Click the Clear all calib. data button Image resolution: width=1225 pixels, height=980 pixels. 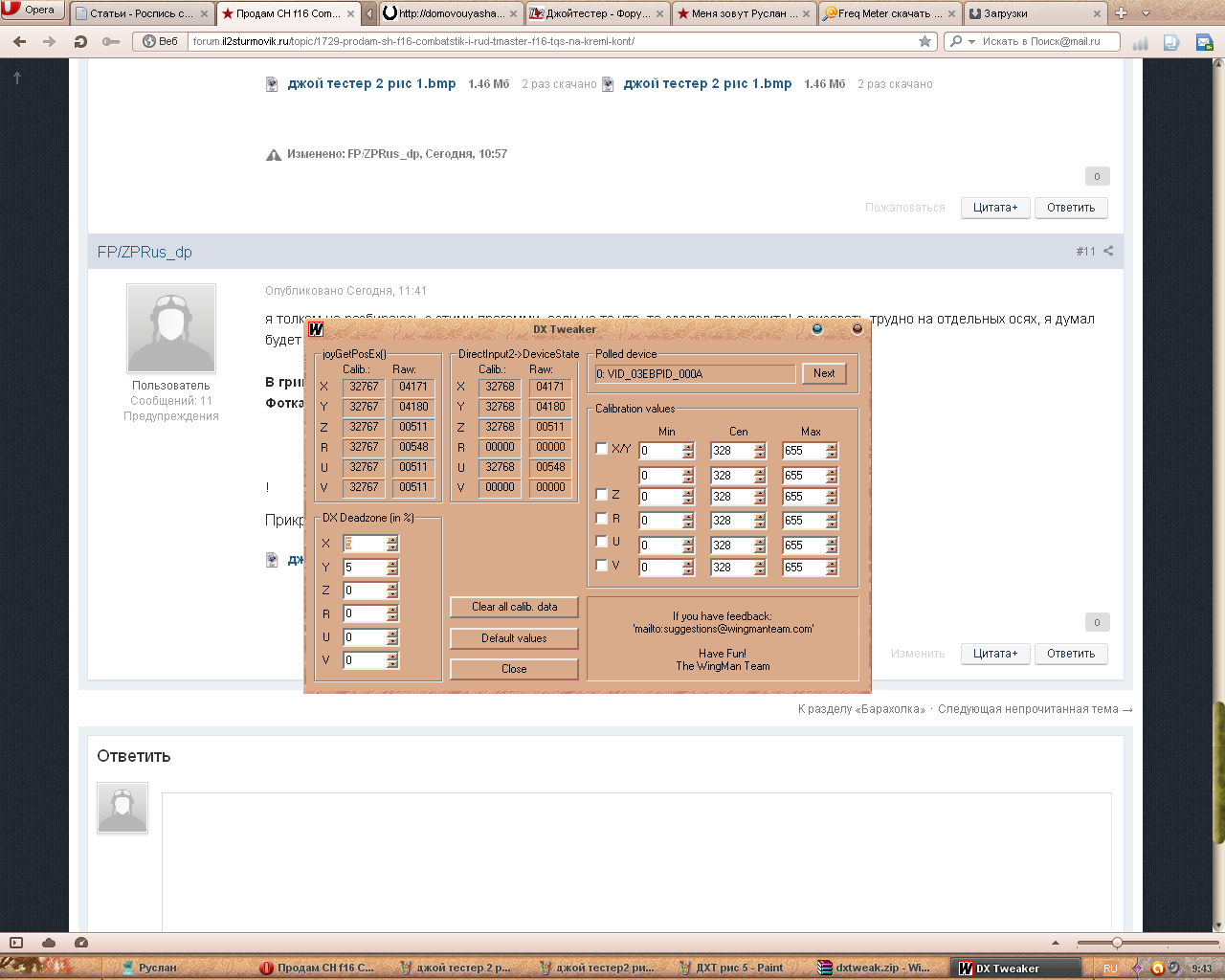(x=514, y=607)
